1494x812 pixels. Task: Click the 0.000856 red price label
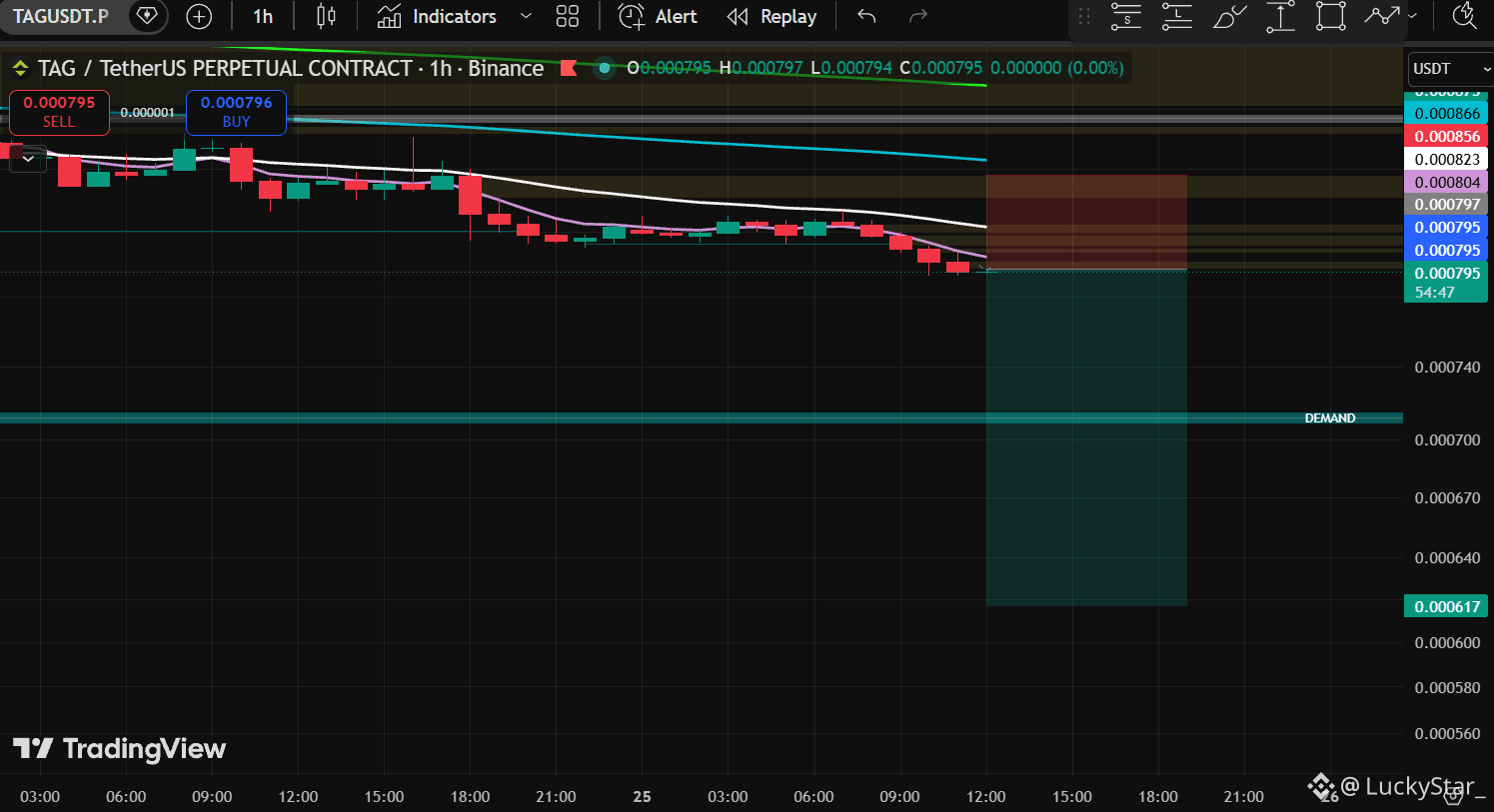[x=1446, y=136]
